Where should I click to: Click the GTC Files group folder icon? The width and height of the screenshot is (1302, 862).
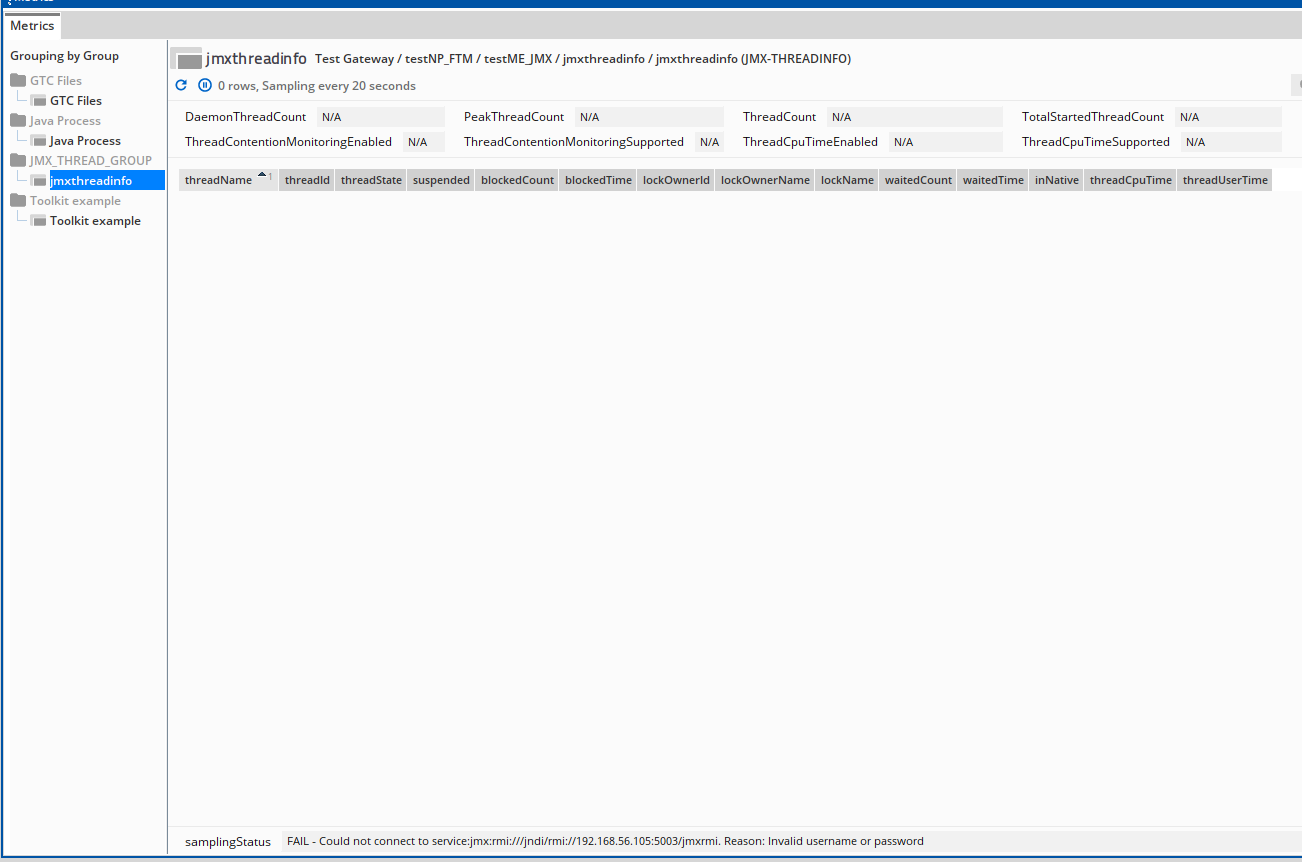[x=18, y=80]
